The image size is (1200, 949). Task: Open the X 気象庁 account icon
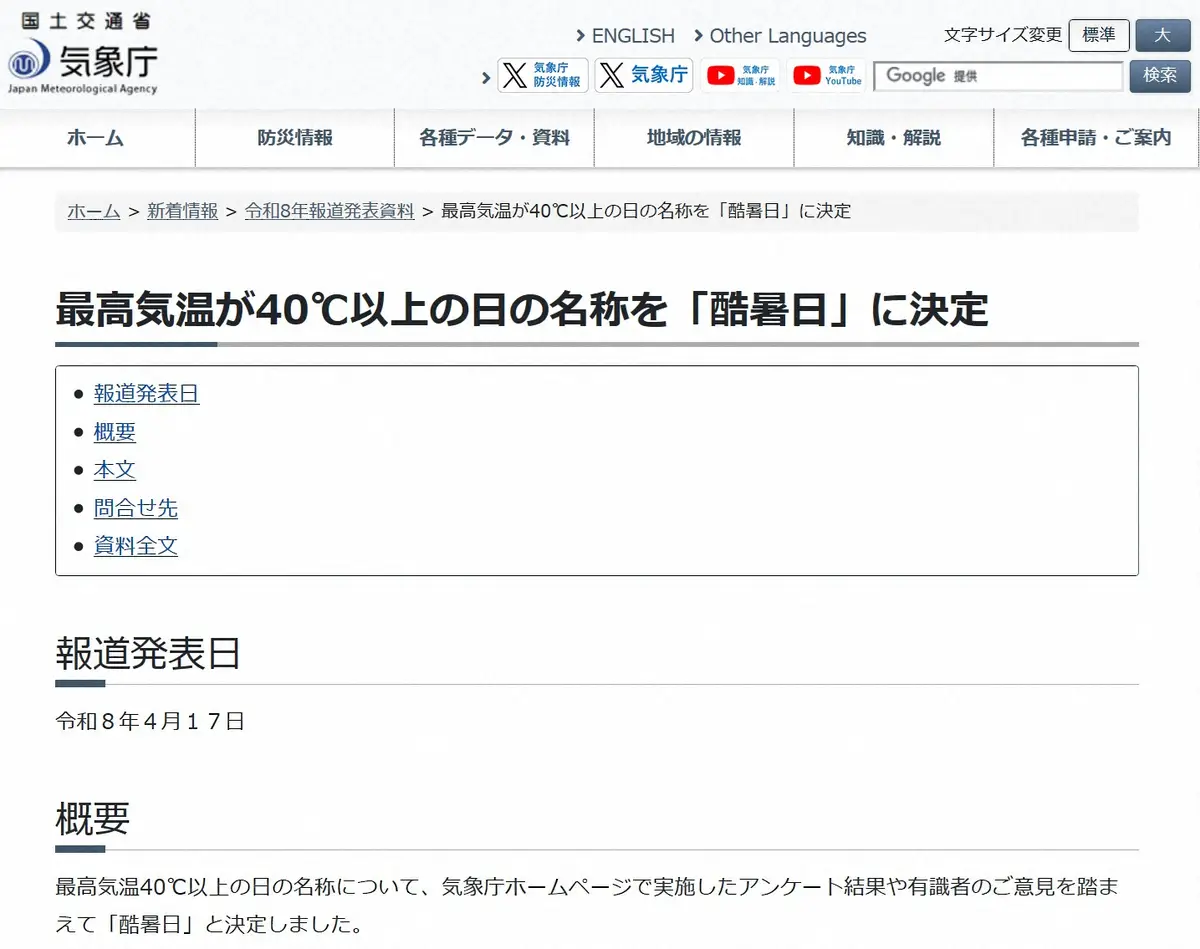tap(643, 75)
